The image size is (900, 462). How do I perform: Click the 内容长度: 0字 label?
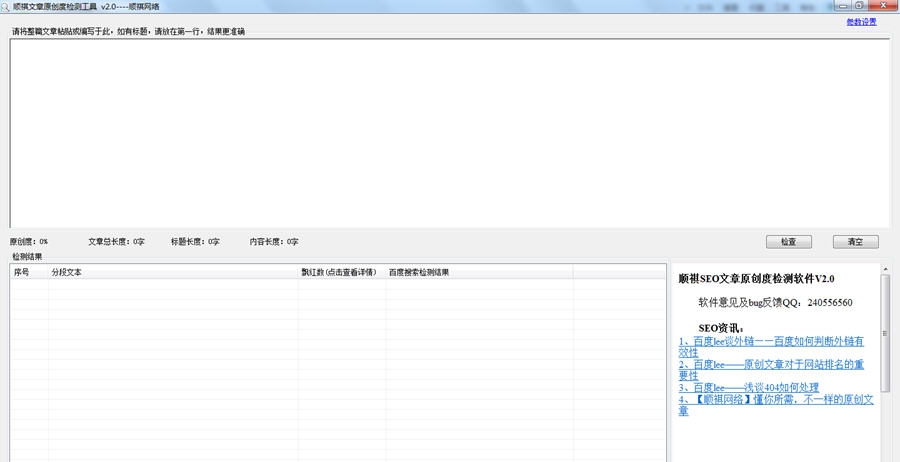tap(274, 242)
